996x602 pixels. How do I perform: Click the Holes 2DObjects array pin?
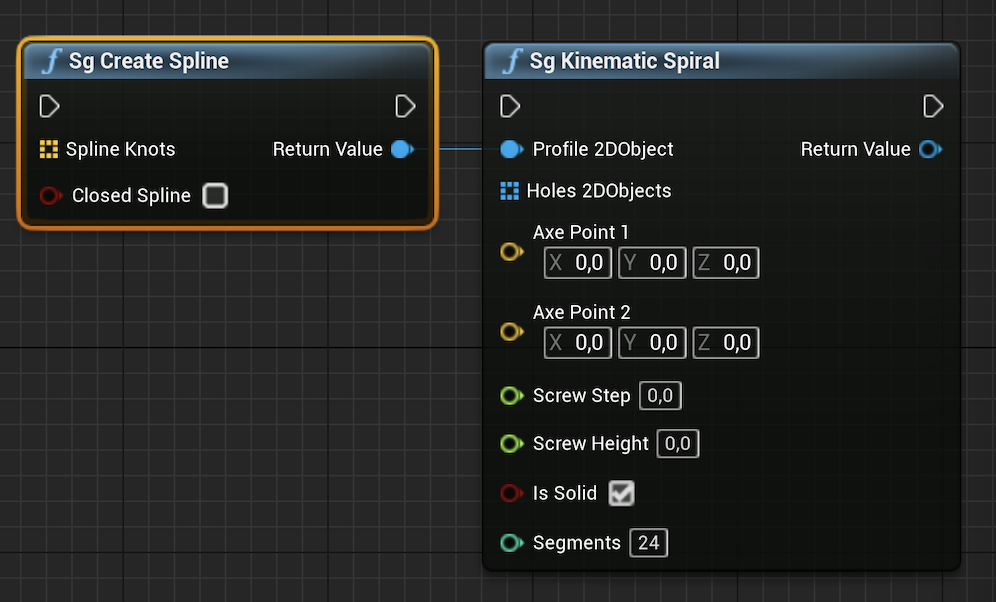(x=509, y=191)
